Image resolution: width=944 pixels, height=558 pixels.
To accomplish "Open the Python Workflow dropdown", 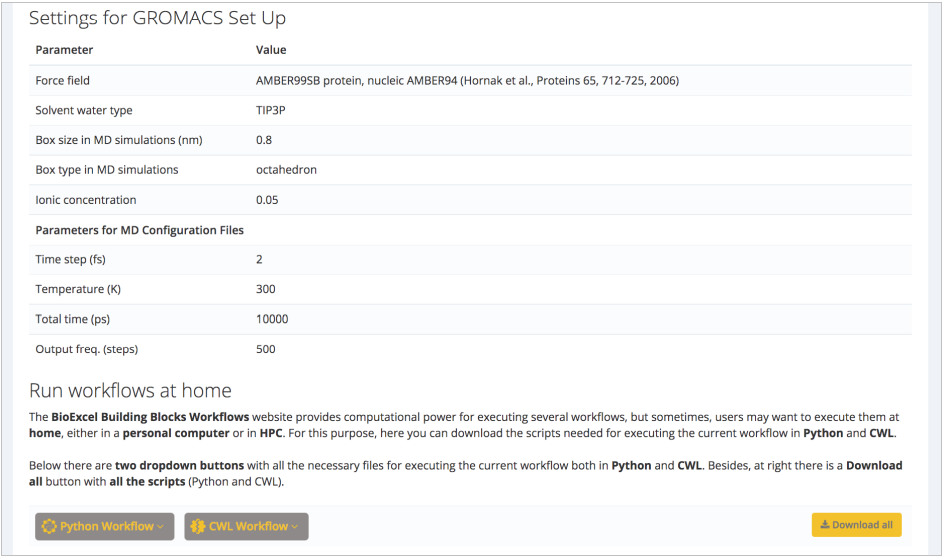I will tap(105, 526).
